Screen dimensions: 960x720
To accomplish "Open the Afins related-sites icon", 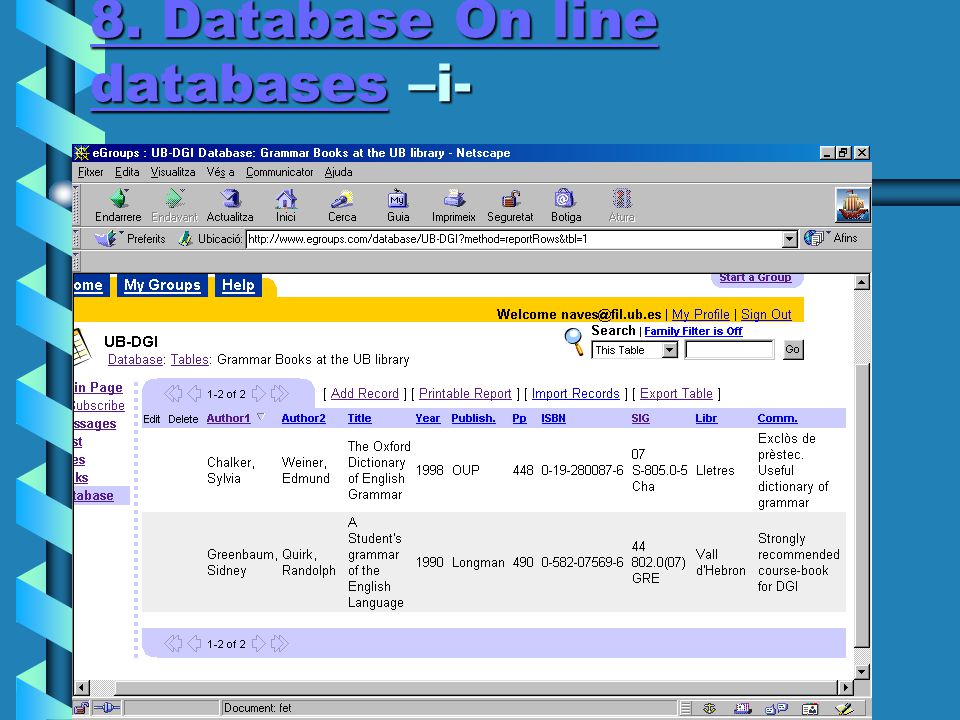I will point(814,238).
